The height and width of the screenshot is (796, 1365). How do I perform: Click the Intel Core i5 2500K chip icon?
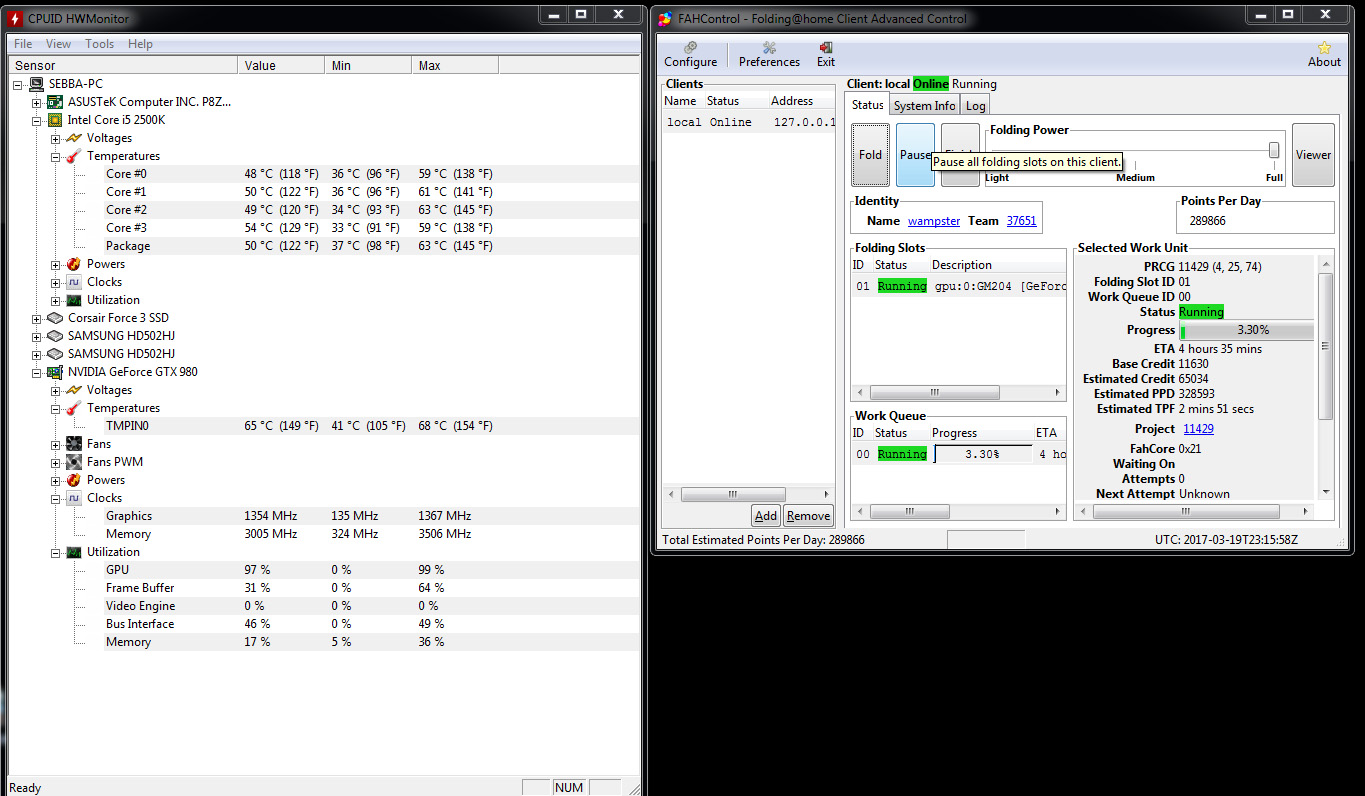click(56, 120)
